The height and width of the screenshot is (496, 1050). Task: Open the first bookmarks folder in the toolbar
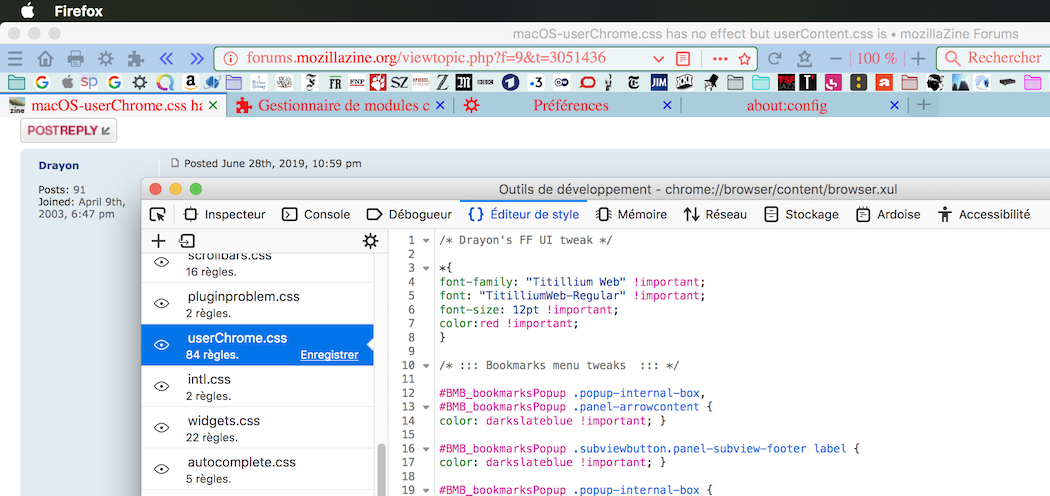coord(16,83)
